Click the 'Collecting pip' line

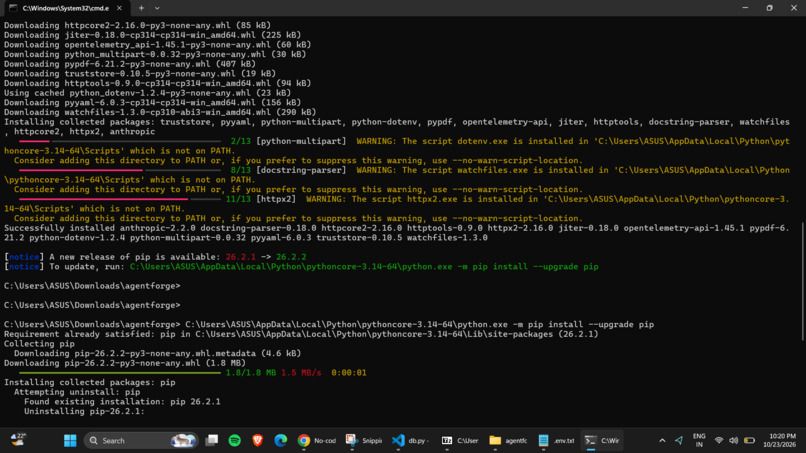click(x=39, y=343)
